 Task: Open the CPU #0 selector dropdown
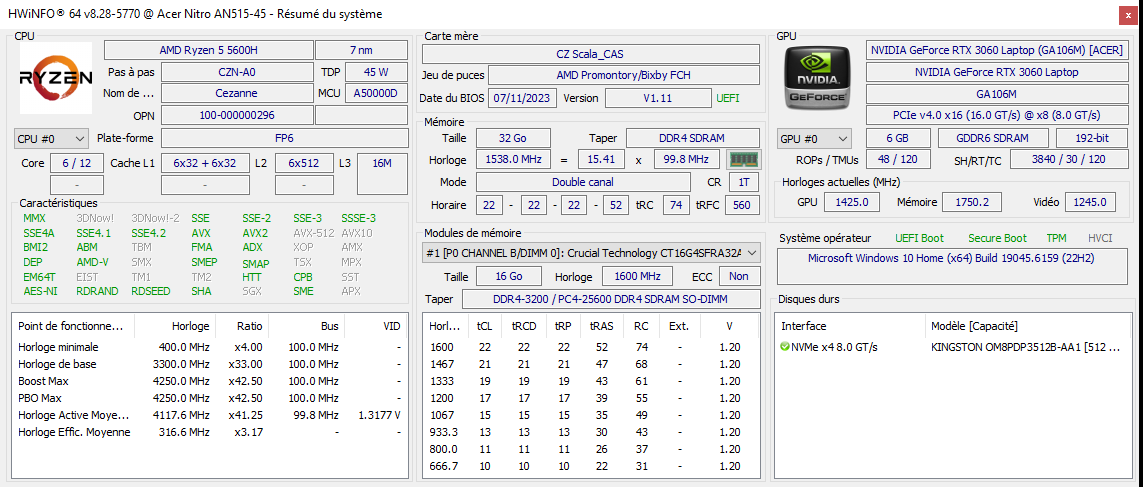point(51,139)
